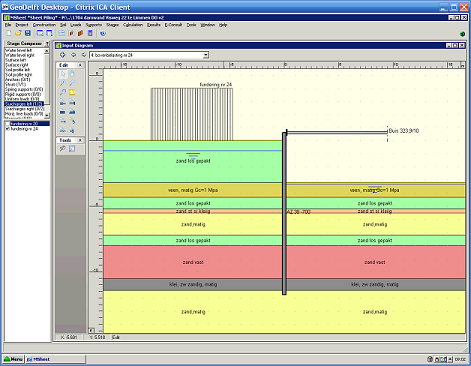Viewport: 471px width, 366px height.
Task: Select 'Surcharges right' in Stage Composer list
Action: point(24,109)
